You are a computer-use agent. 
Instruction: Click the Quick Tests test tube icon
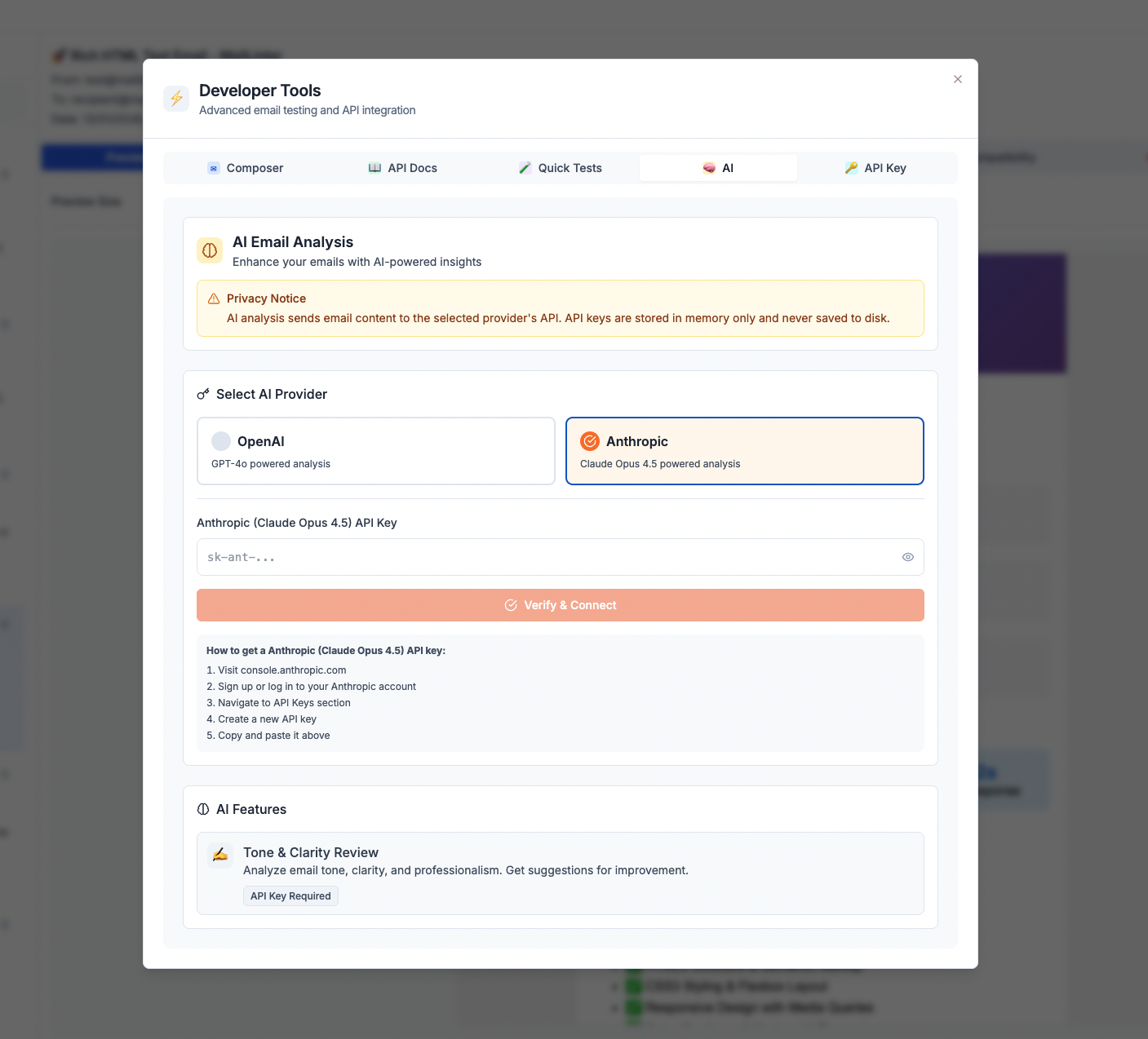point(525,168)
